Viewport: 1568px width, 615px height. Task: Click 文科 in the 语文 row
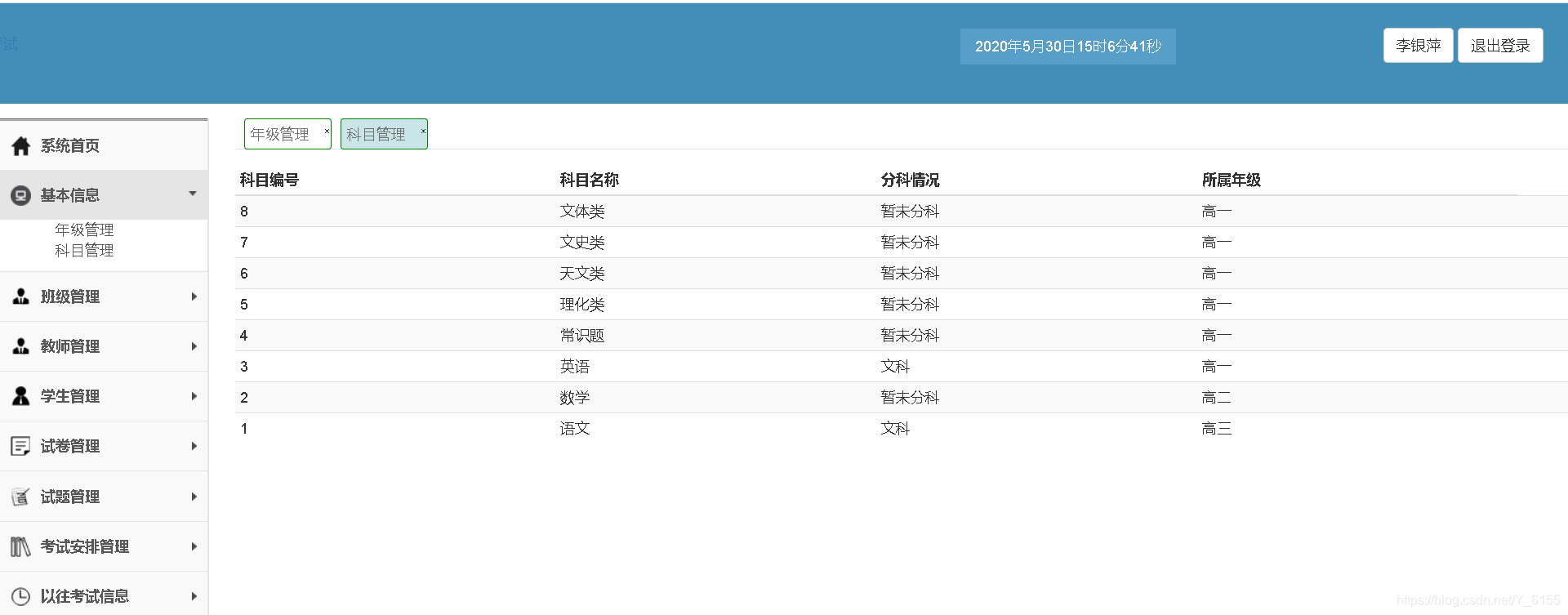tap(895, 429)
